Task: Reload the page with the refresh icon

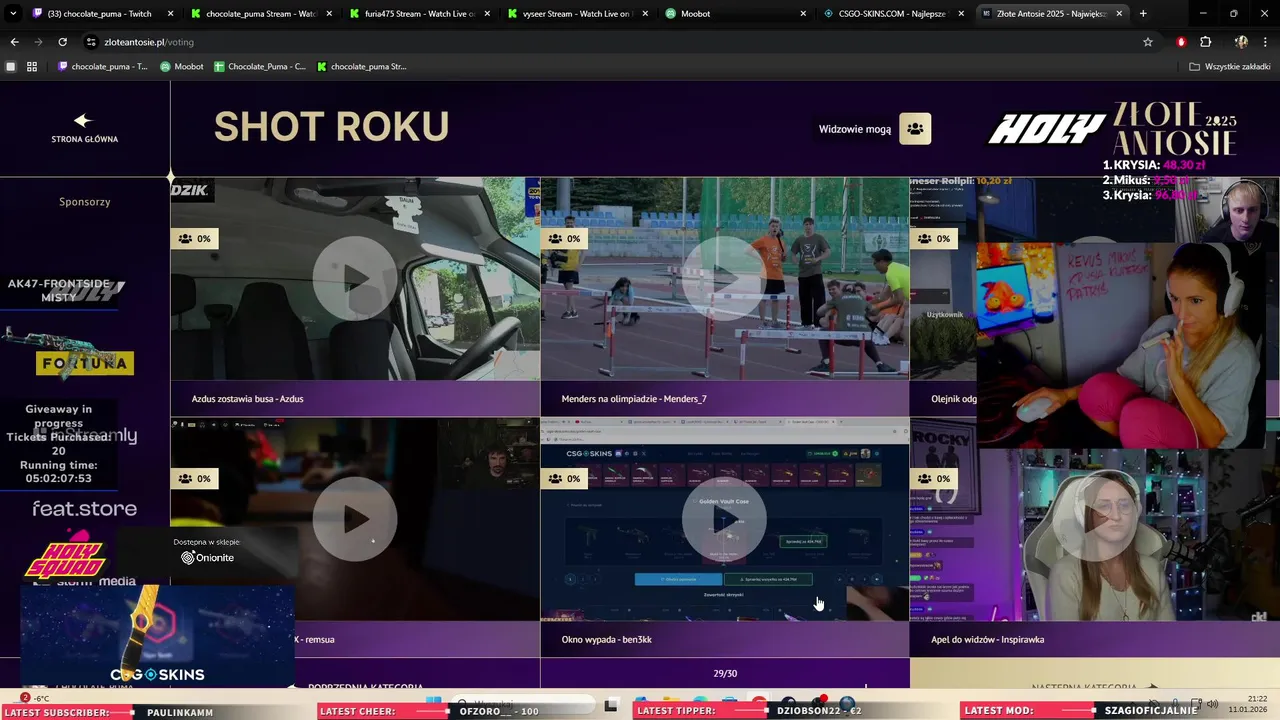Action: tap(62, 42)
